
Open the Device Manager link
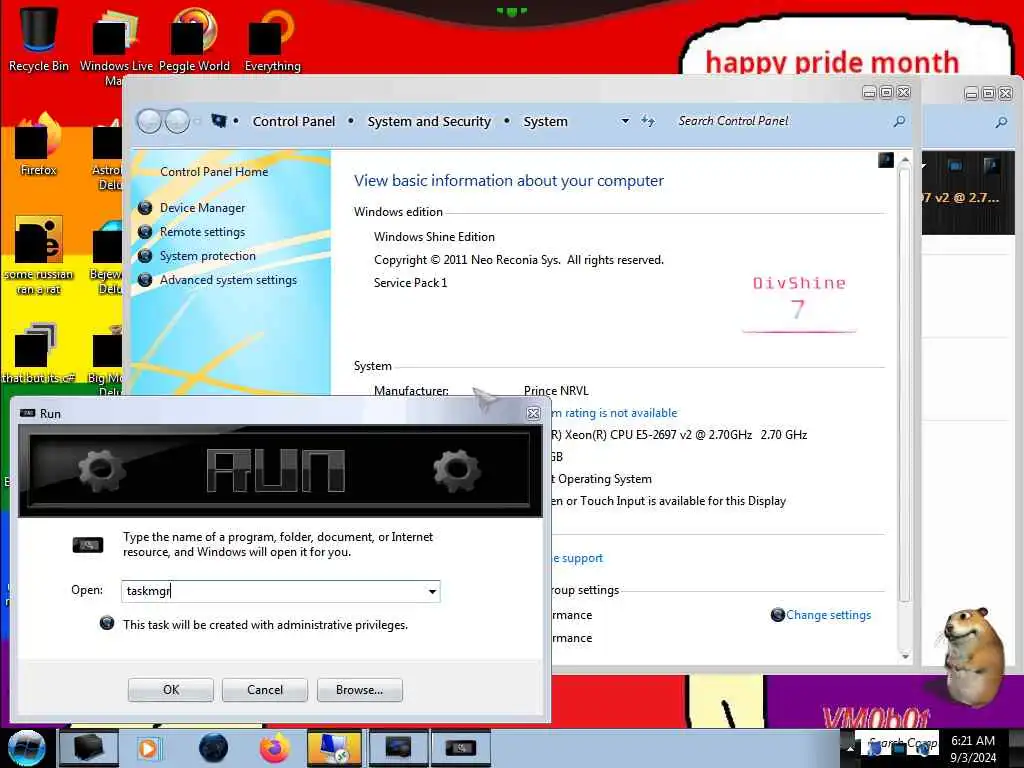(x=202, y=208)
